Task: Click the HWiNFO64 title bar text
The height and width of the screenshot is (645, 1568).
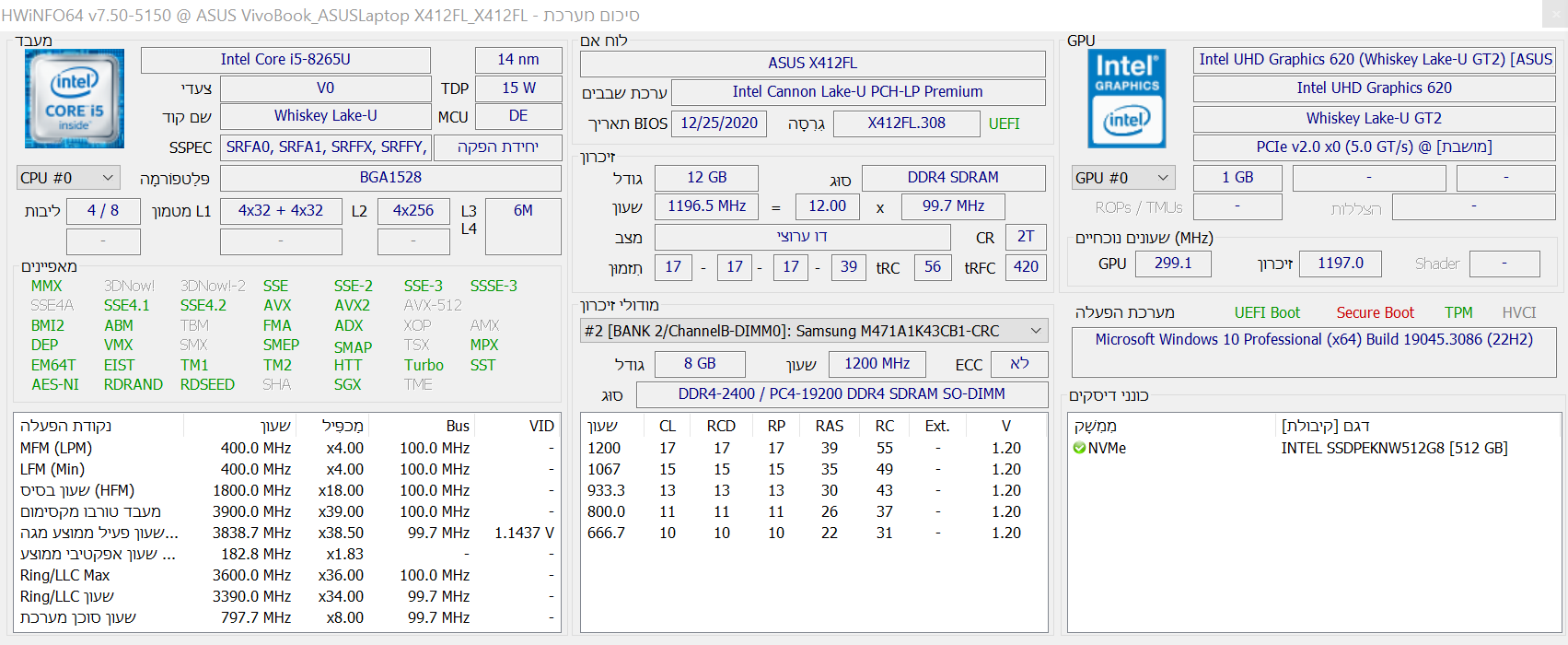Action: pos(320,16)
